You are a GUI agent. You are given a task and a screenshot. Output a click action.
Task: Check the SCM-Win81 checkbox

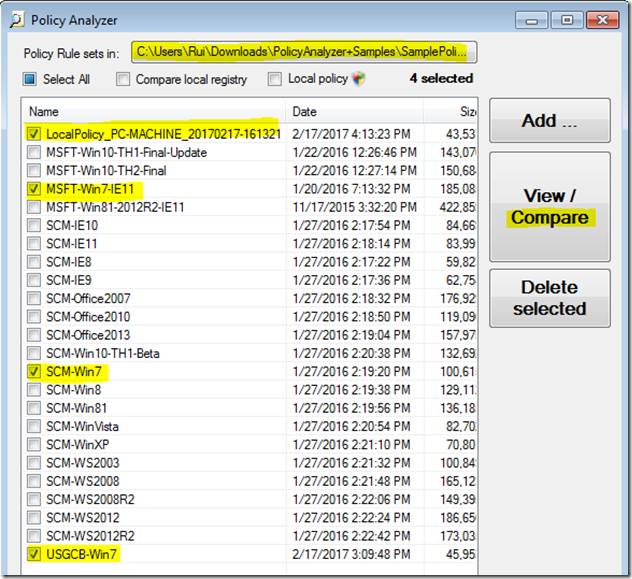(34, 408)
